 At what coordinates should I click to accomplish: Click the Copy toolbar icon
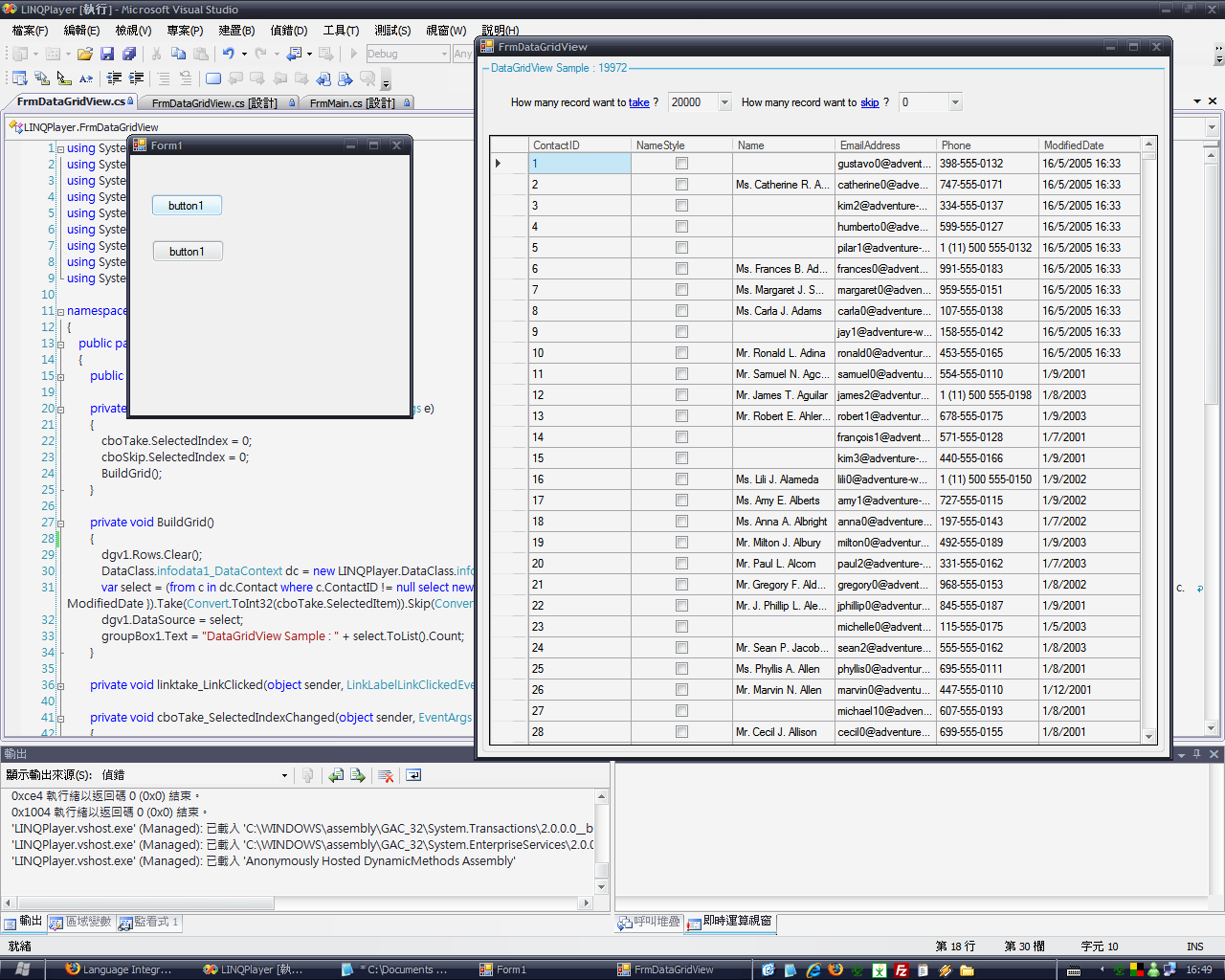(x=178, y=54)
